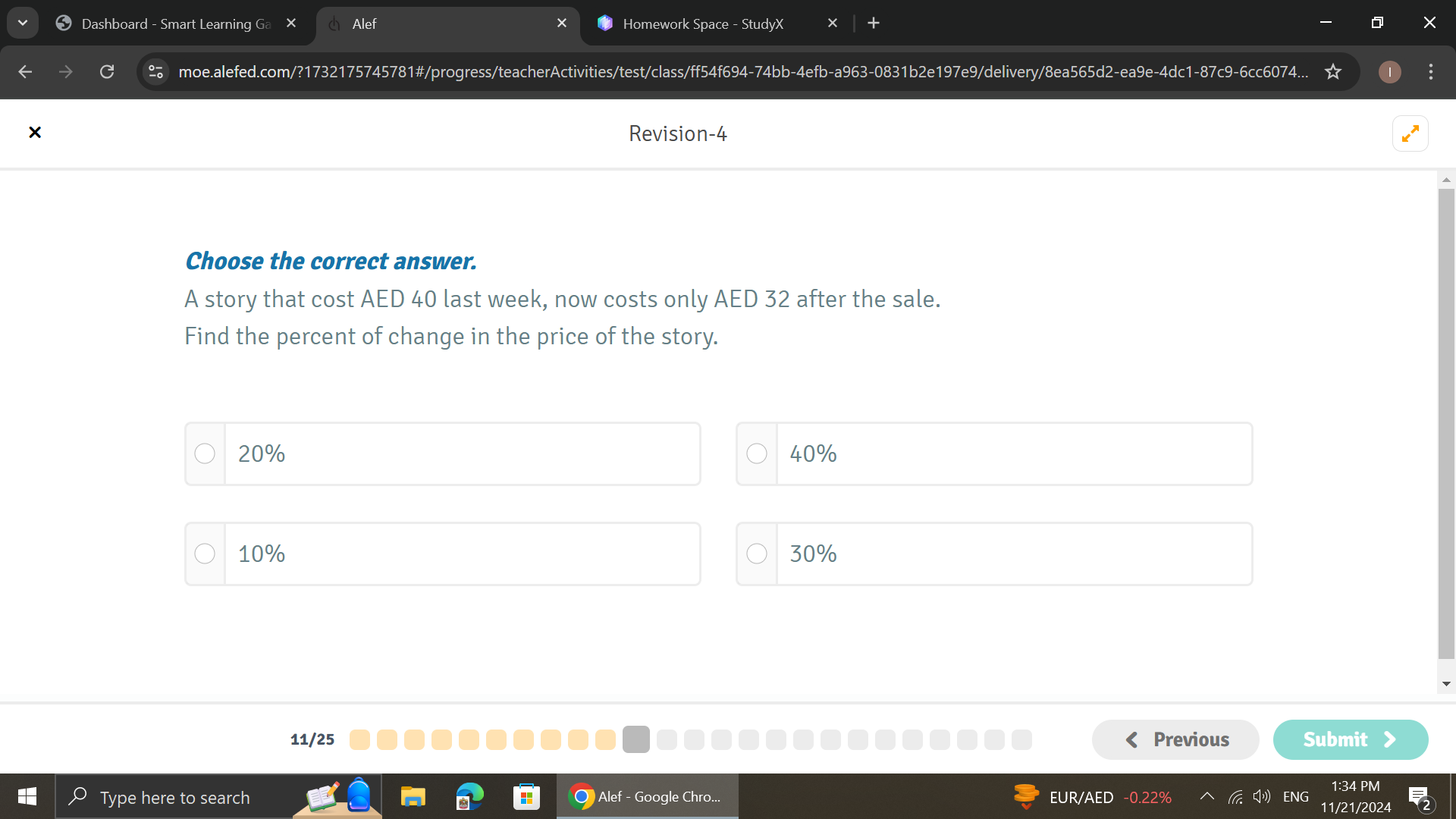Open Microsoft Edge from taskbar
1456x819 pixels.
(x=469, y=797)
